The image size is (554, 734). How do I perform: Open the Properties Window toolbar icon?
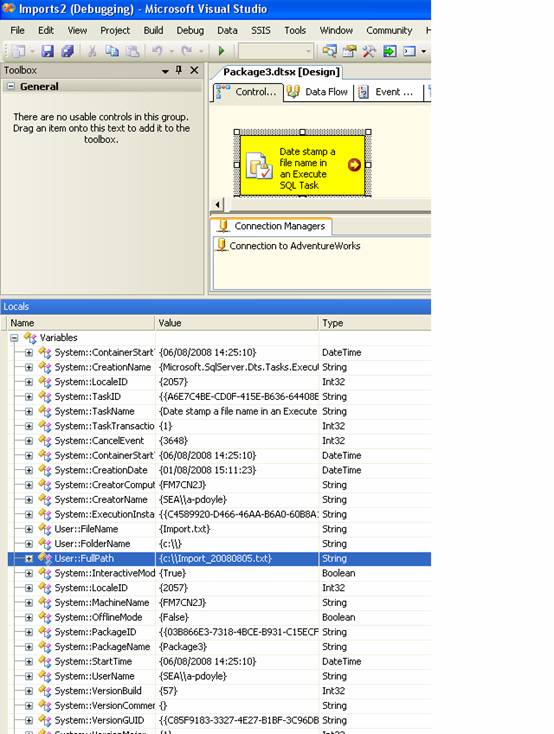(x=349, y=51)
